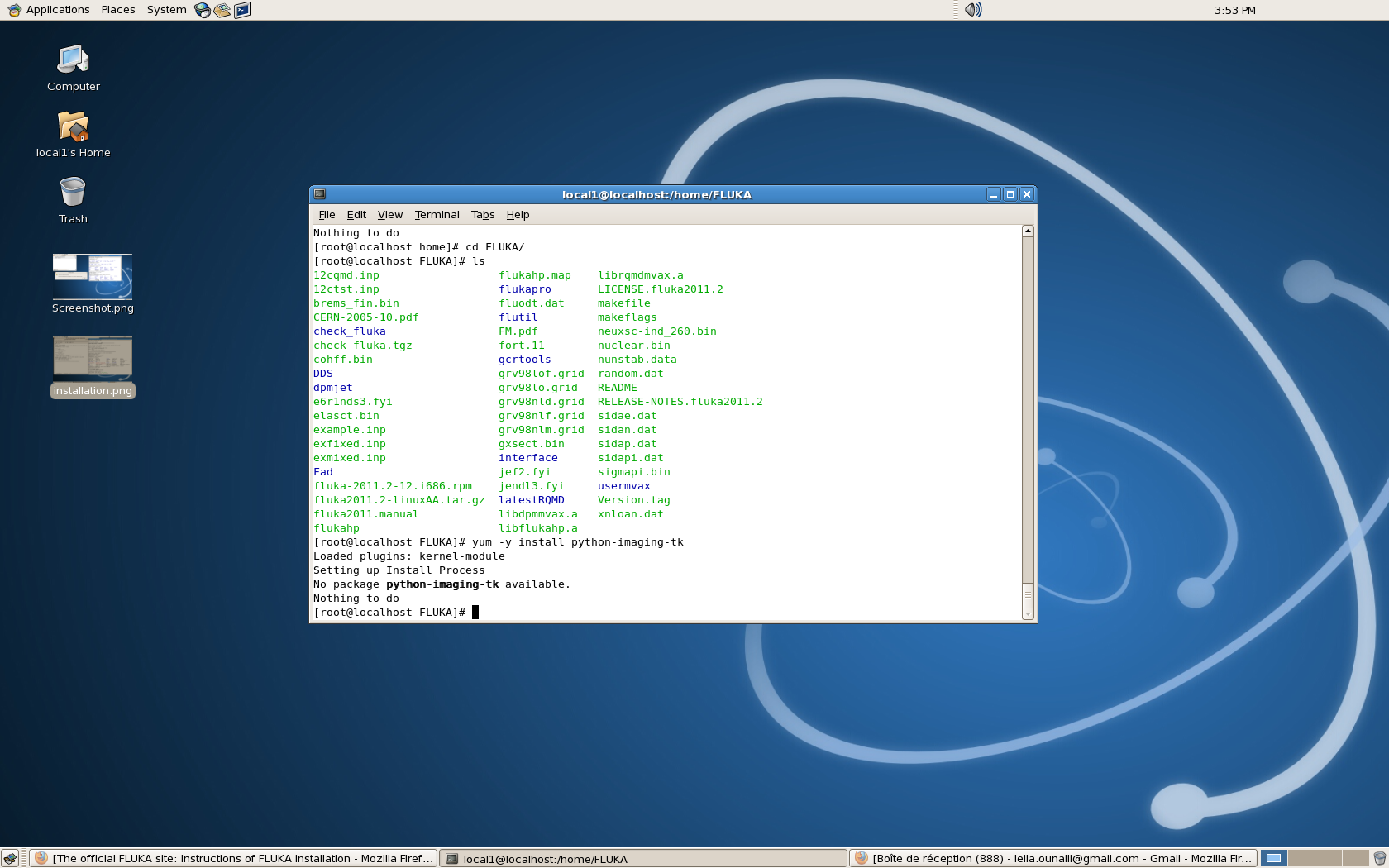This screenshot has height=868, width=1389.
Task: Close the terminal window
Action: [1027, 194]
